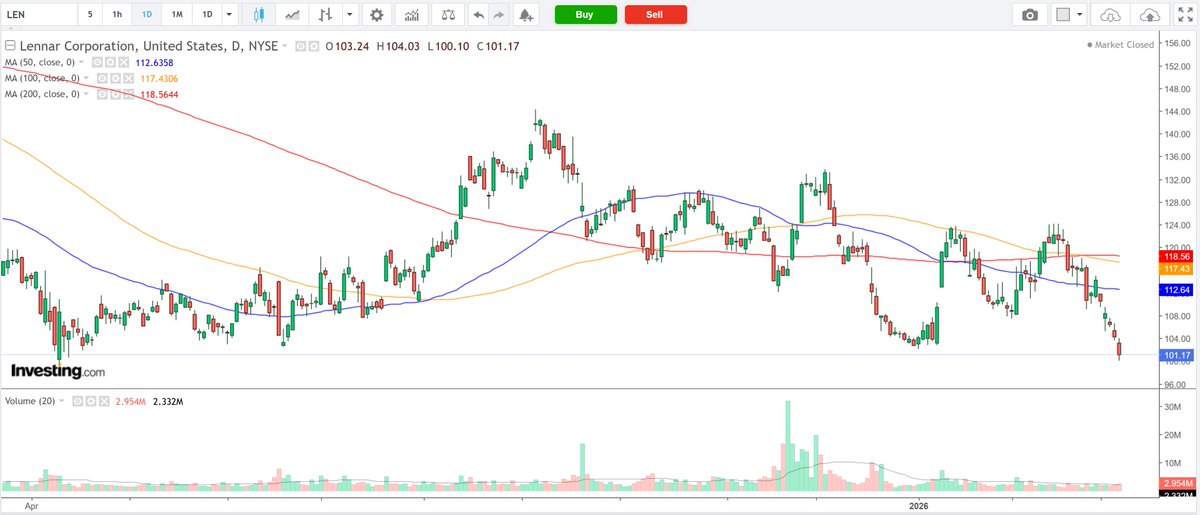Select the bar chart type icon
The height and width of the screenshot is (515, 1200).
(x=323, y=15)
